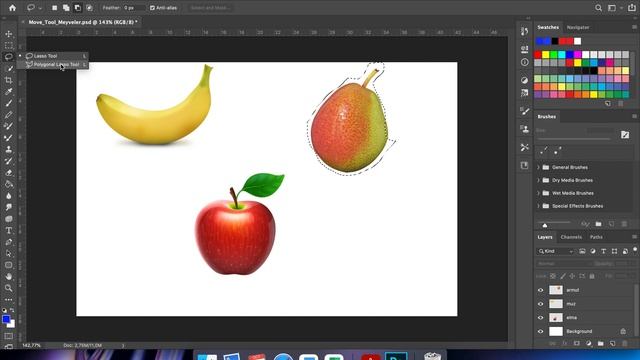Switch to the Channels tab
The height and width of the screenshot is (360, 640).
click(571, 237)
